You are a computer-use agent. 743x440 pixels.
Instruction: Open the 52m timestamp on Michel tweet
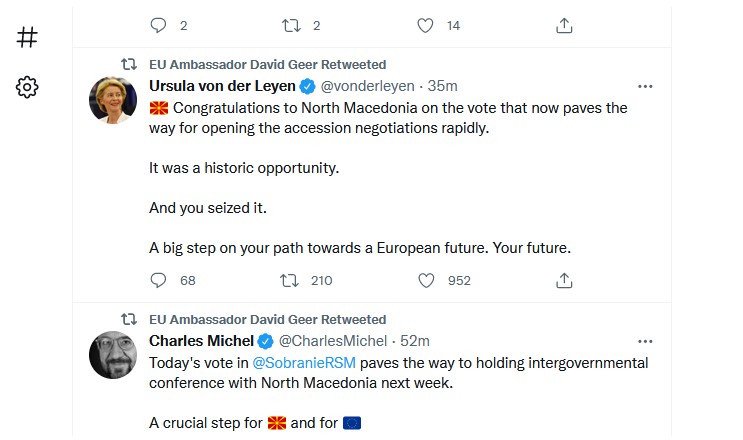pos(415,341)
